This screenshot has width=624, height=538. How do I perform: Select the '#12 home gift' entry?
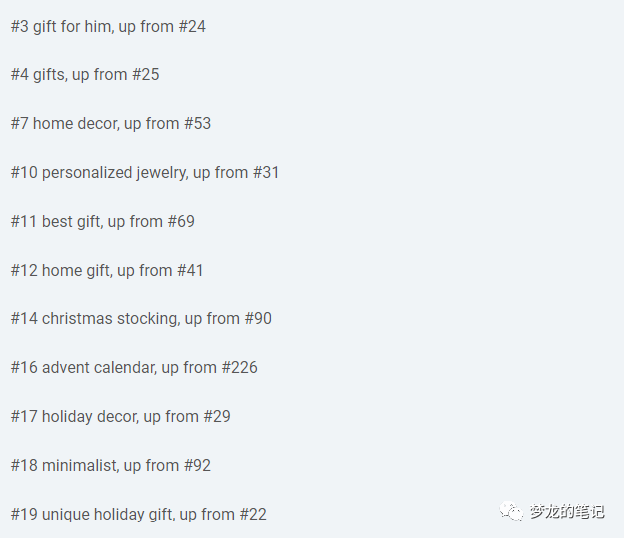[107, 271]
